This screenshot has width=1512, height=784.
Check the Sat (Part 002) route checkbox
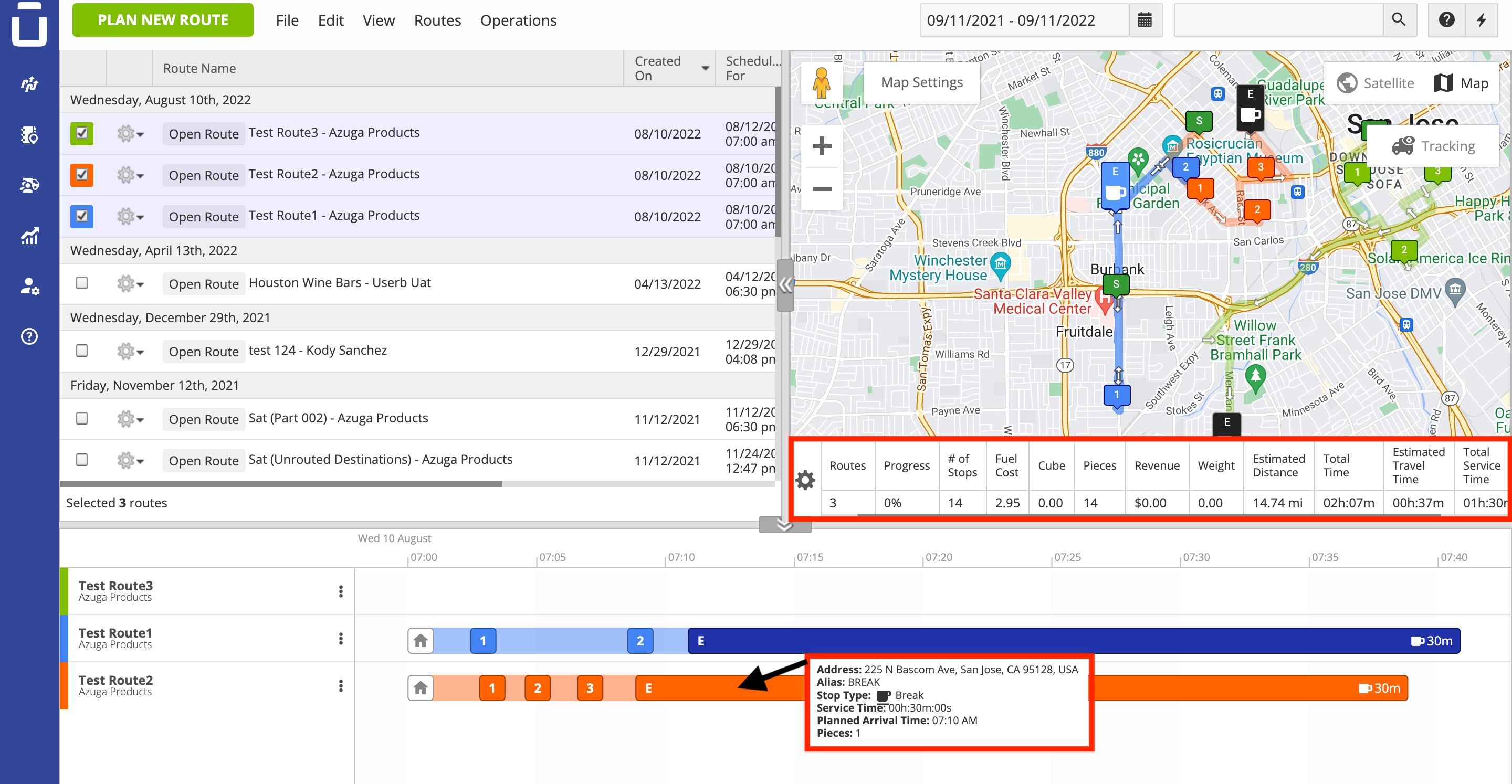(81, 418)
